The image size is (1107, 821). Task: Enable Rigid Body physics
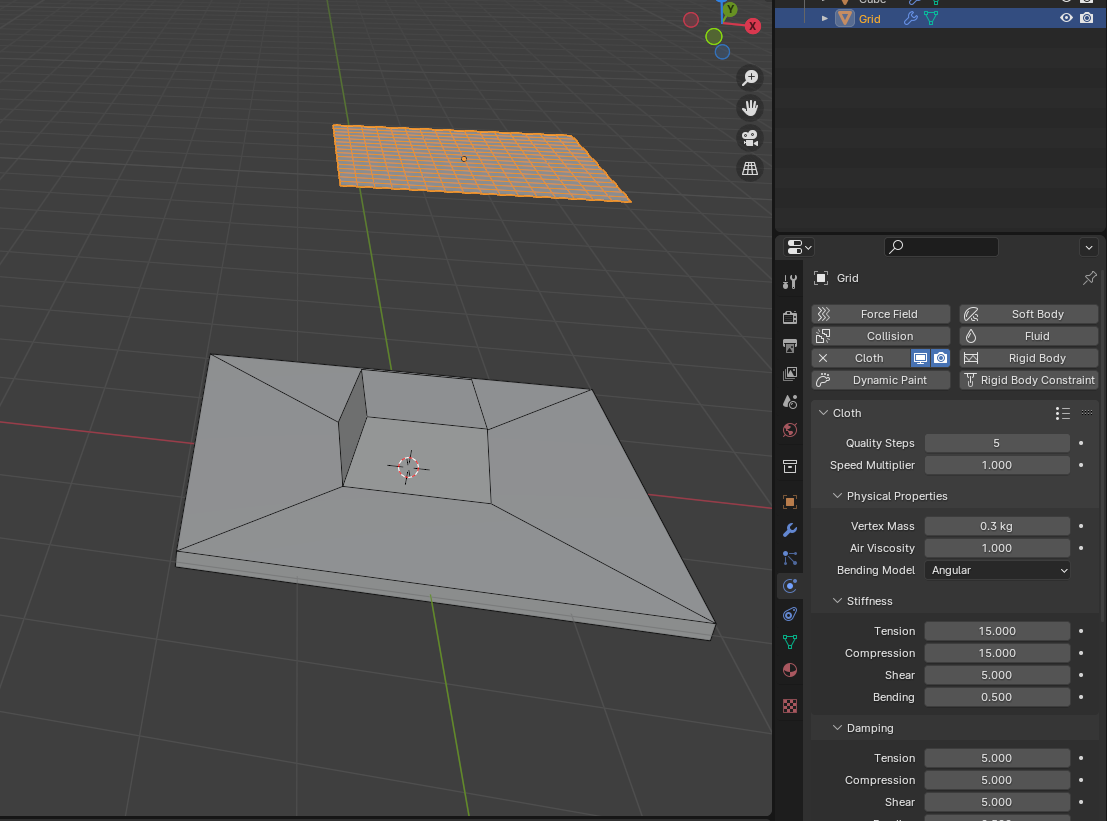pos(1029,359)
